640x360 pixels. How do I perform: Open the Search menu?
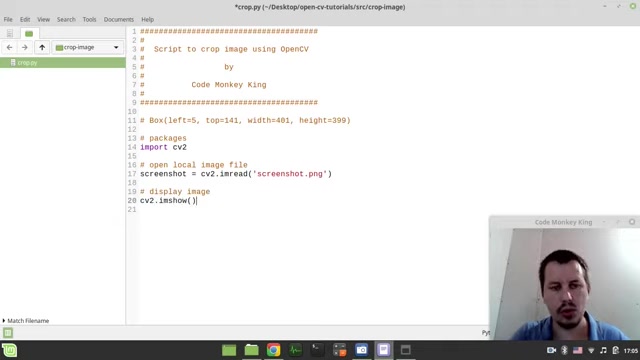(66, 20)
